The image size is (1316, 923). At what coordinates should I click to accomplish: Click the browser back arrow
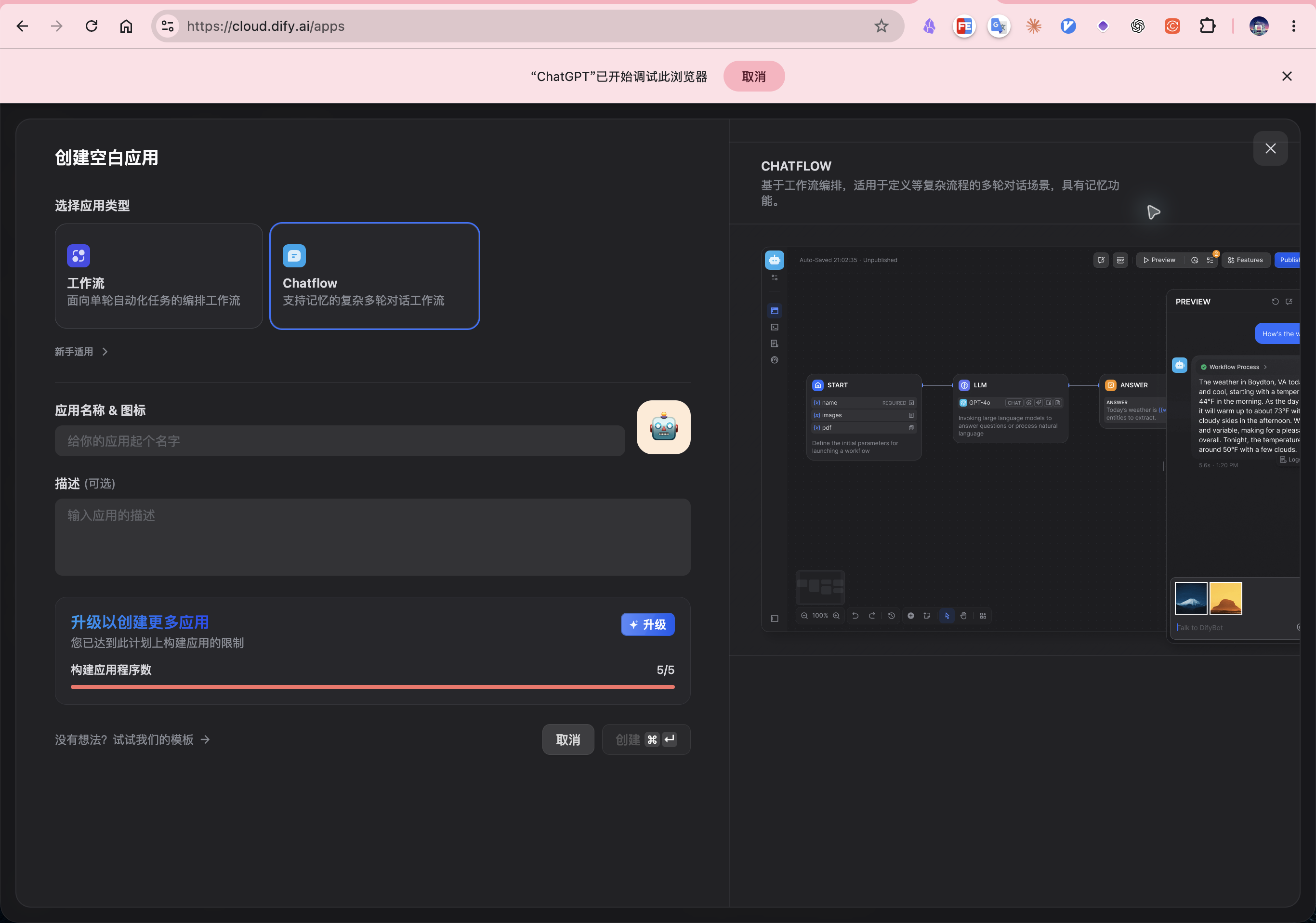[22, 26]
